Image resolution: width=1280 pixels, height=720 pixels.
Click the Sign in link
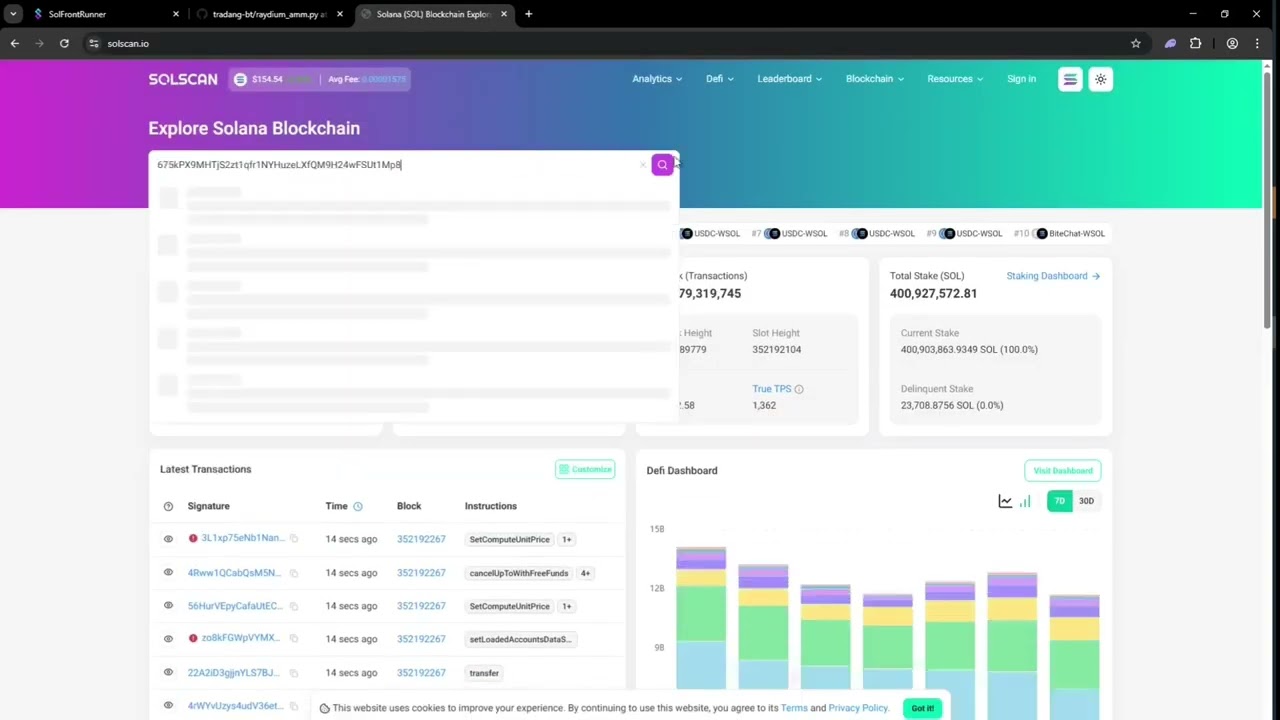1021,79
